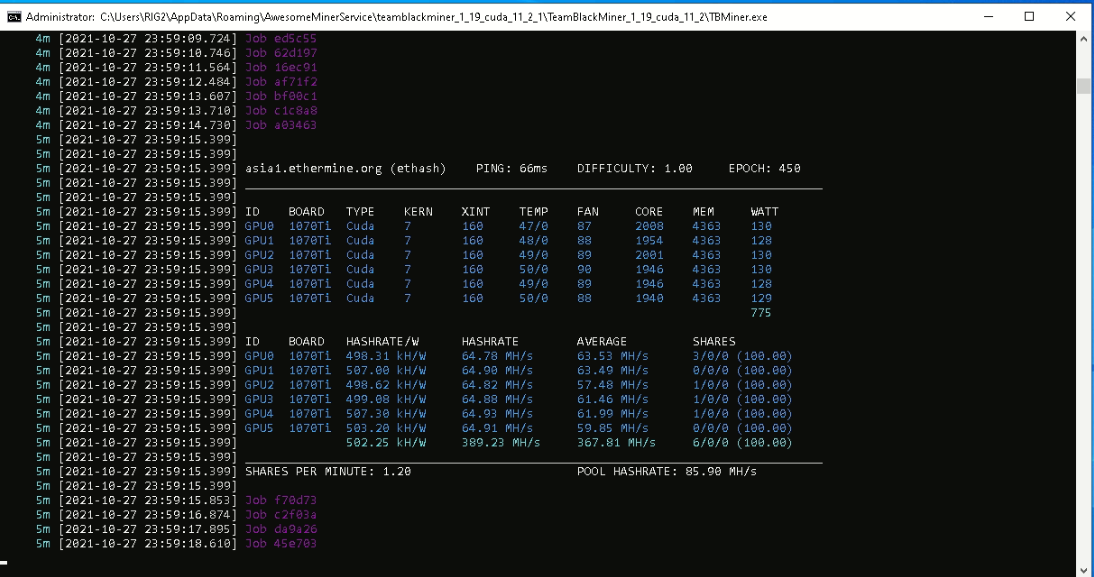
Task: Click 'Job af71f2' log line
Action: pos(281,82)
